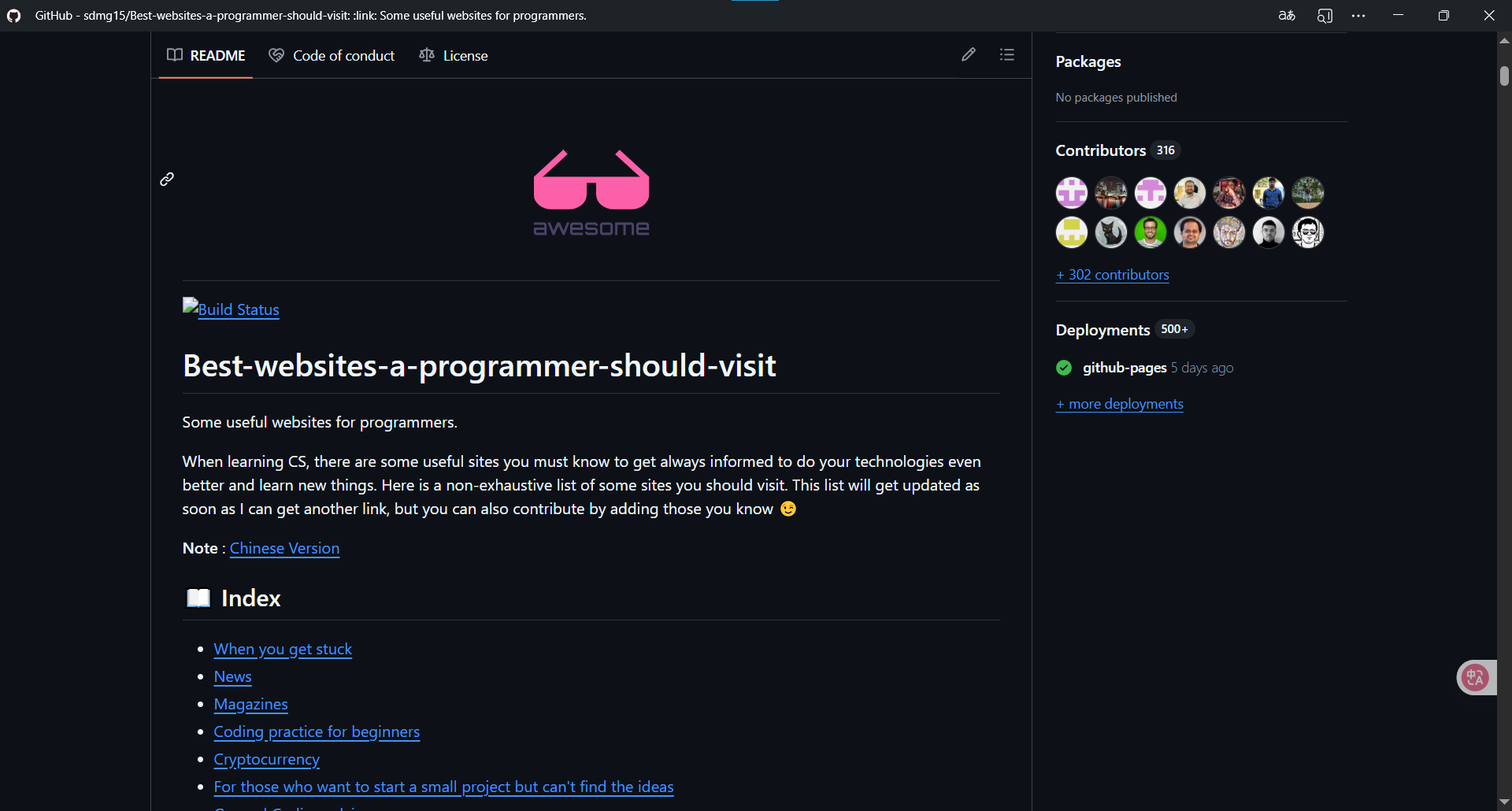The height and width of the screenshot is (811, 1512).
Task: Click the cast/sidebar icon in title bar
Action: [1325, 16]
